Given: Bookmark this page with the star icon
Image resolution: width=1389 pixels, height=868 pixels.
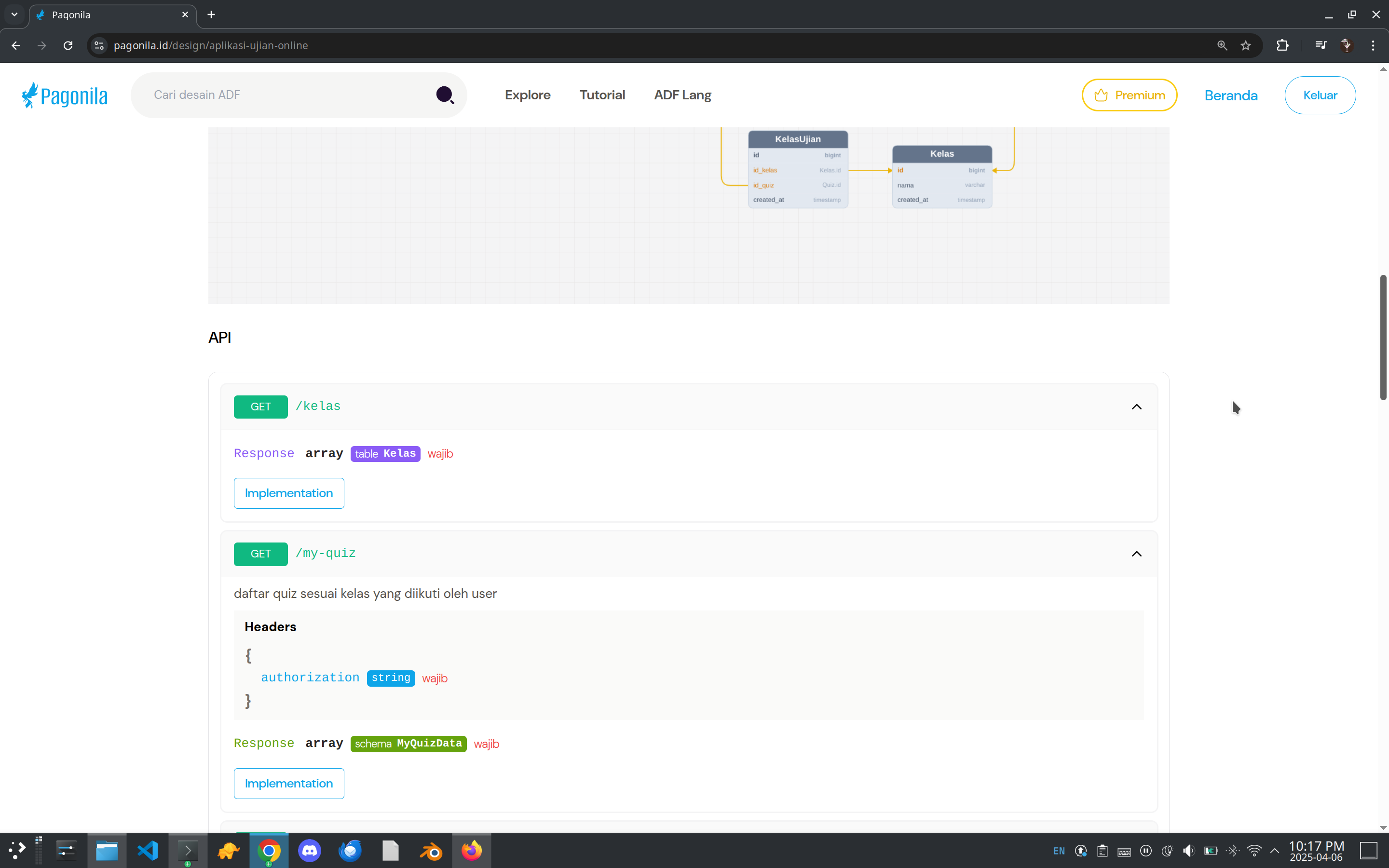Looking at the screenshot, I should click(x=1245, y=45).
